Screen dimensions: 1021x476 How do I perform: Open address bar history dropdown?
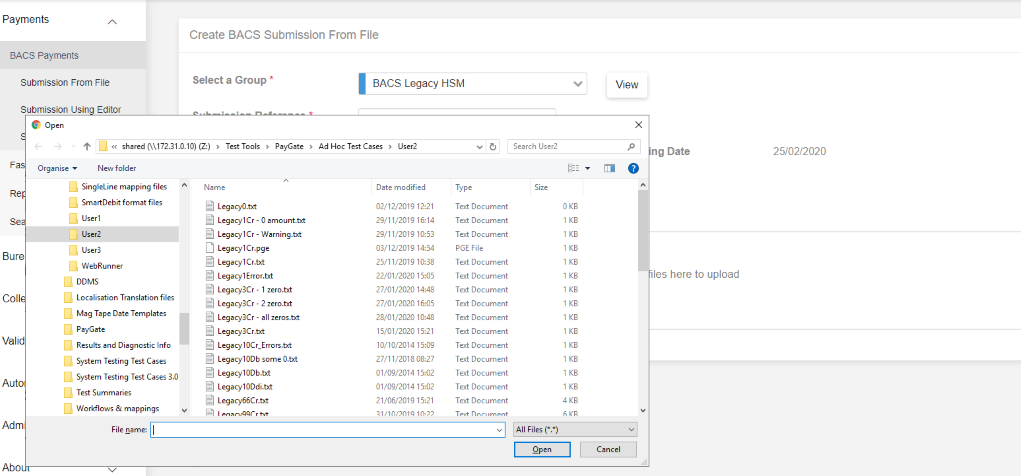(x=481, y=147)
